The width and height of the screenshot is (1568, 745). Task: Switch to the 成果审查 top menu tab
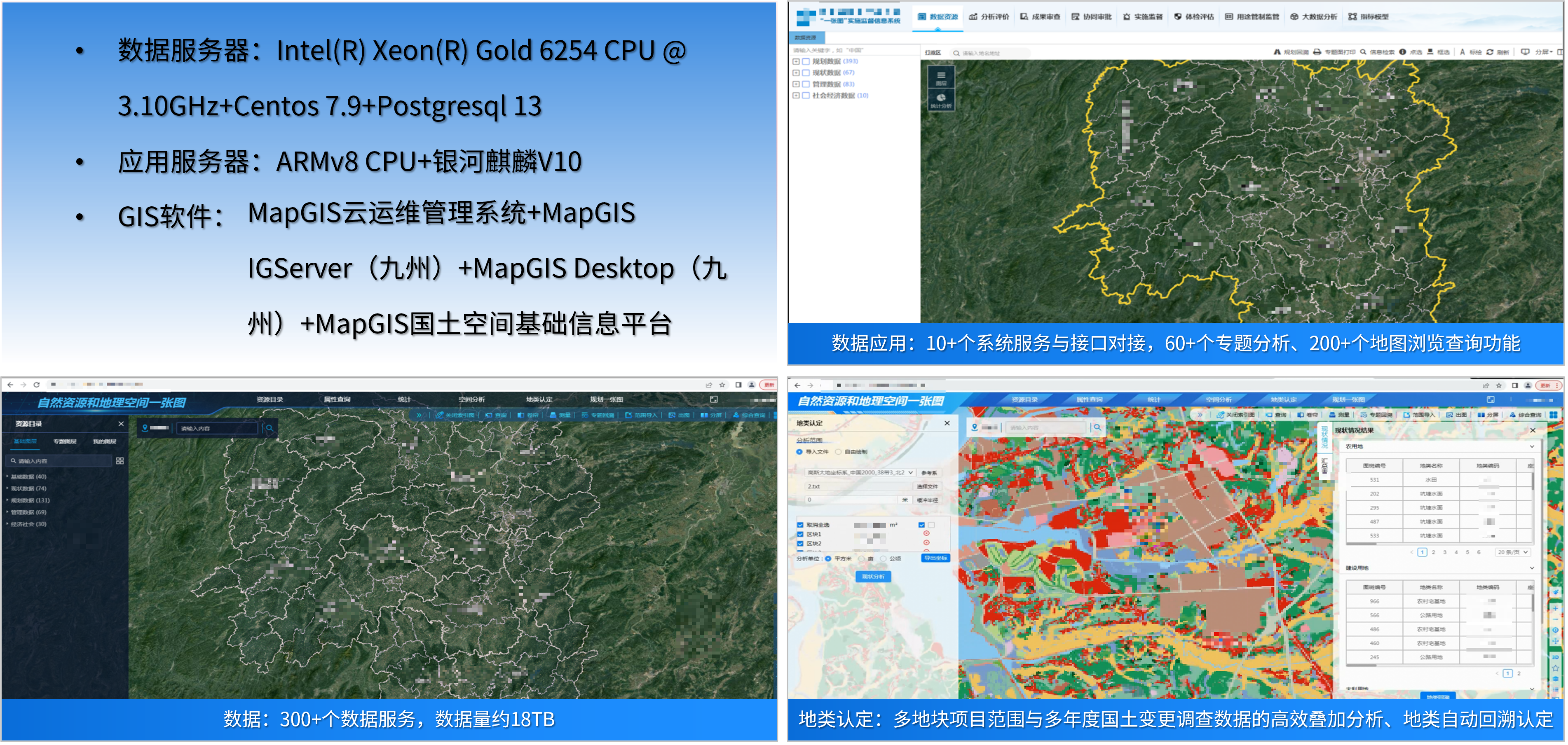click(1040, 17)
